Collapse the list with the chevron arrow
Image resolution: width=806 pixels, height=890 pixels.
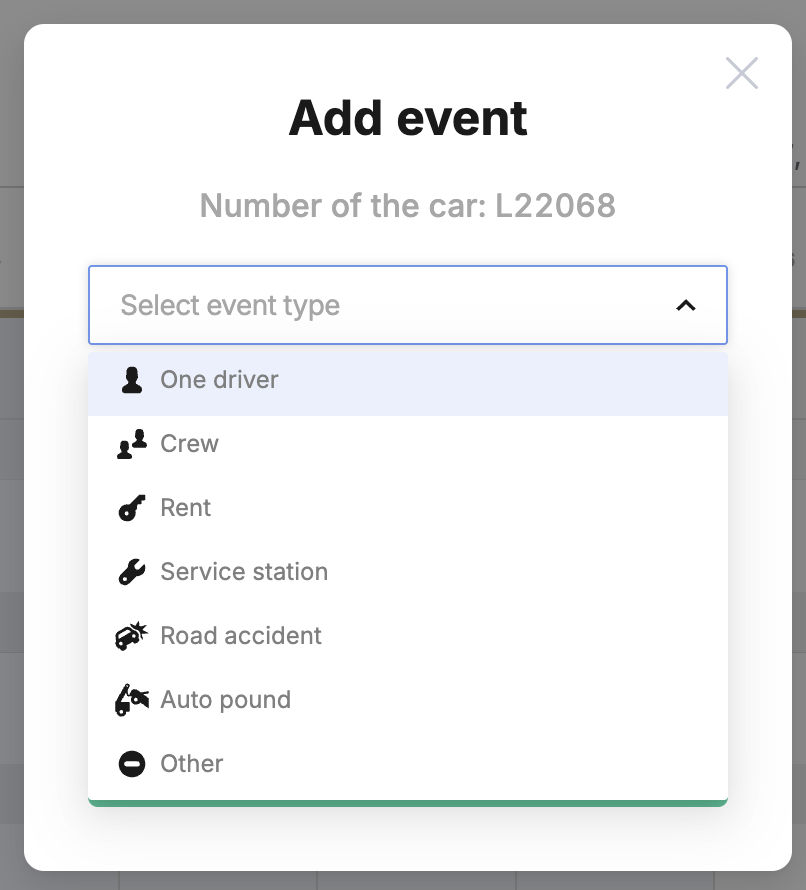tap(686, 305)
